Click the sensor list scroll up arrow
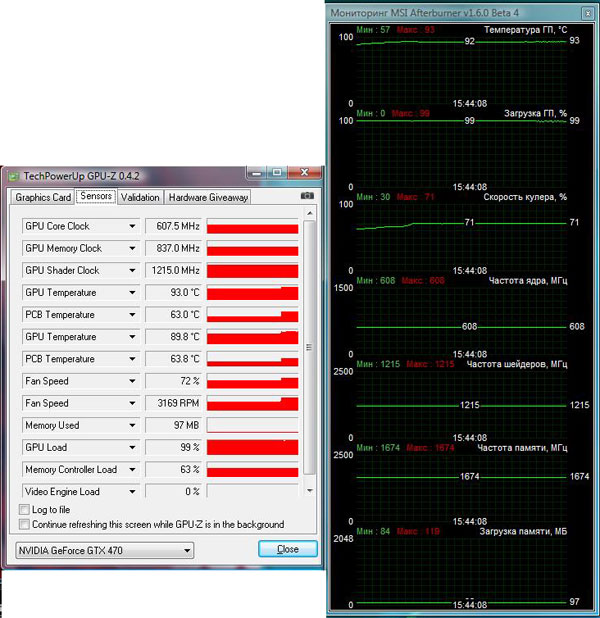This screenshot has width=600, height=618. pyautogui.click(x=310, y=214)
